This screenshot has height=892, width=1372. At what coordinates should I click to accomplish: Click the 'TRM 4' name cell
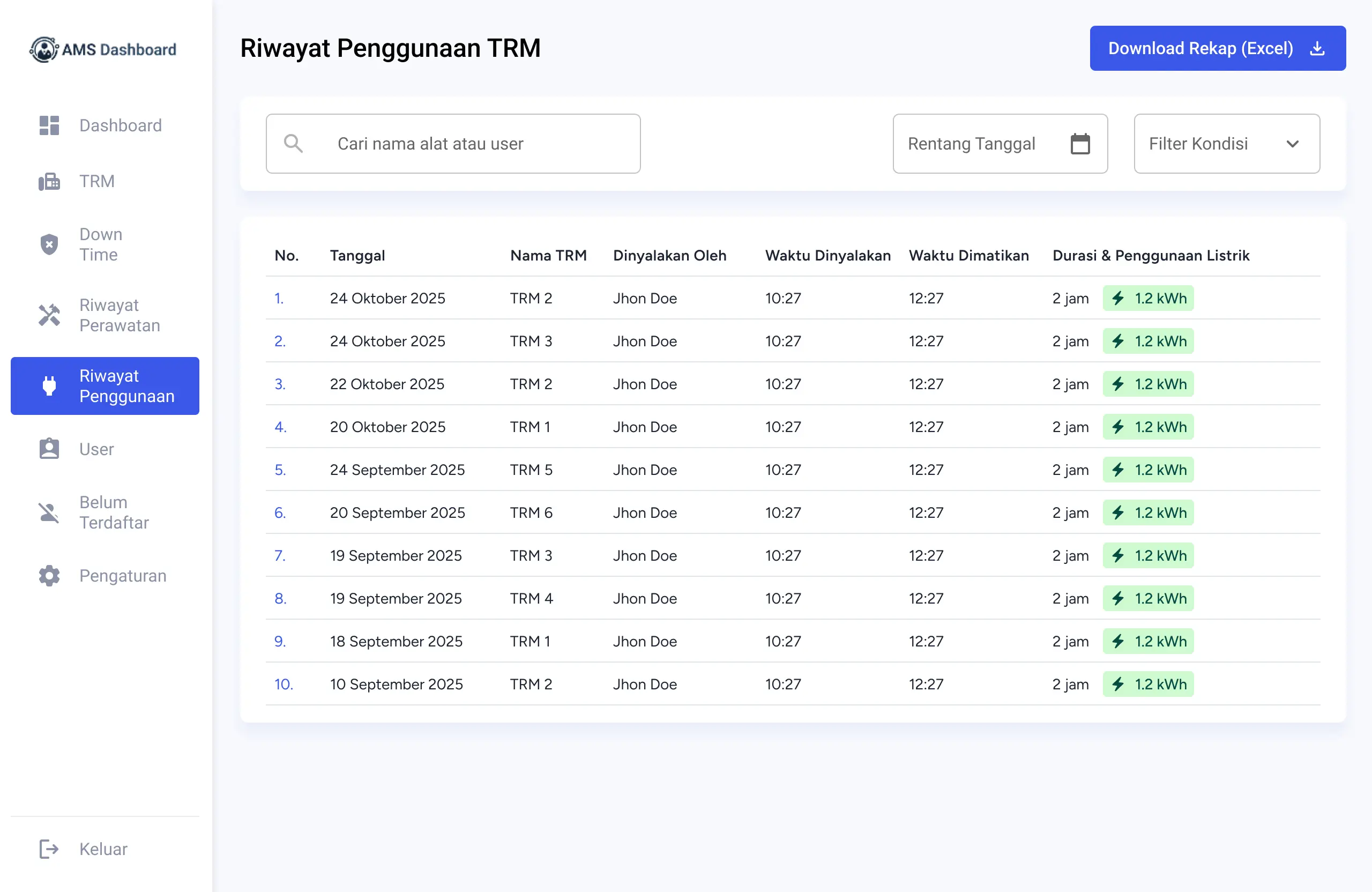(x=531, y=598)
